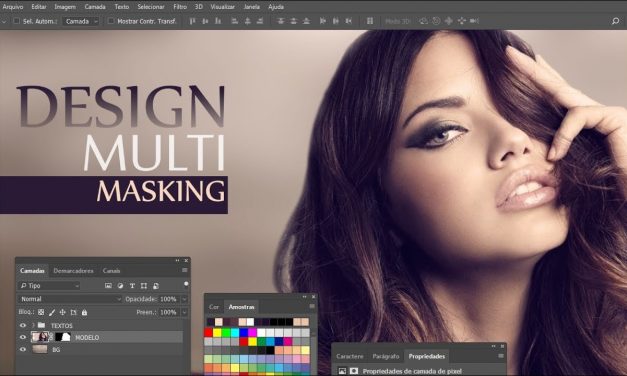The height and width of the screenshot is (376, 627).
Task: Click the 3D camera video icon
Action: (475, 21)
